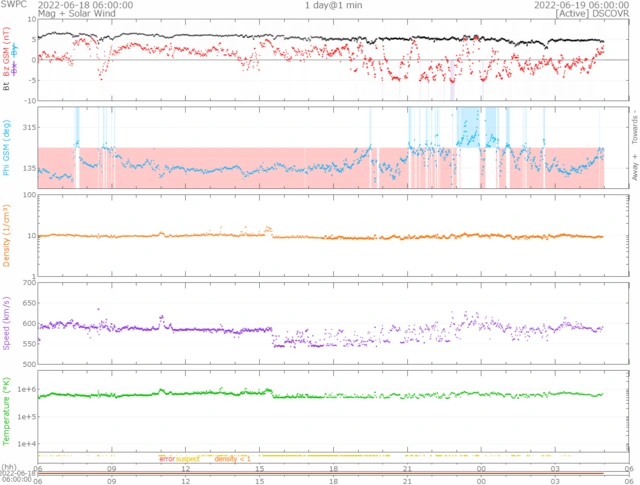Click inside the Phi GSM plot panel
Screen dimensions: 640x485
coord(333,148)
